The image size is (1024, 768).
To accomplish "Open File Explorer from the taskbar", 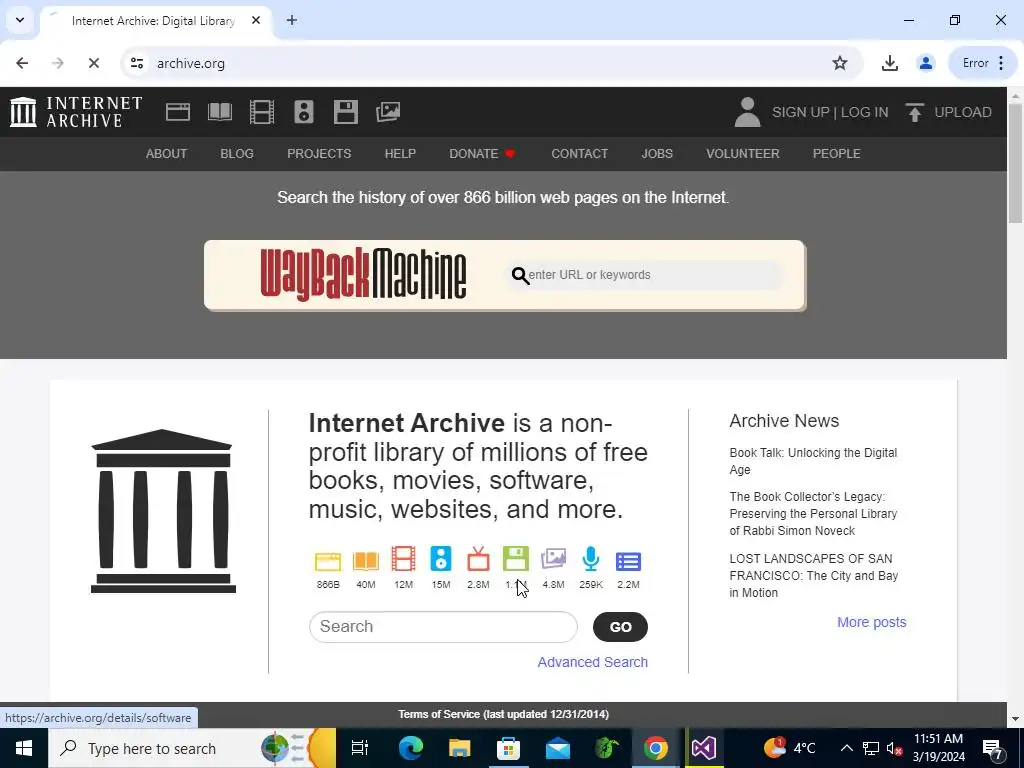I will [x=460, y=748].
